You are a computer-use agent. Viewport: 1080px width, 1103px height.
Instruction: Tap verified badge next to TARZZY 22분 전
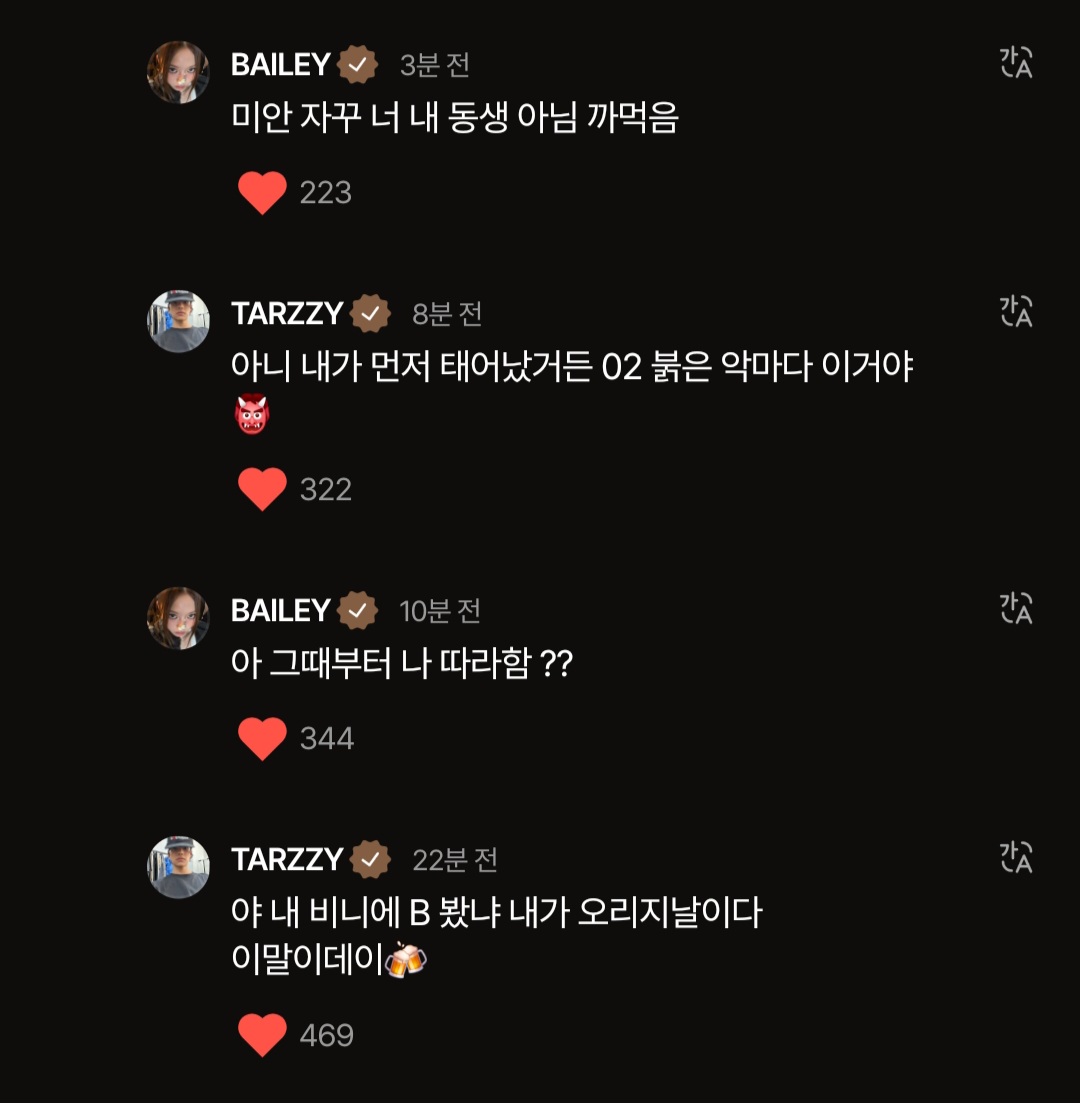click(370, 860)
